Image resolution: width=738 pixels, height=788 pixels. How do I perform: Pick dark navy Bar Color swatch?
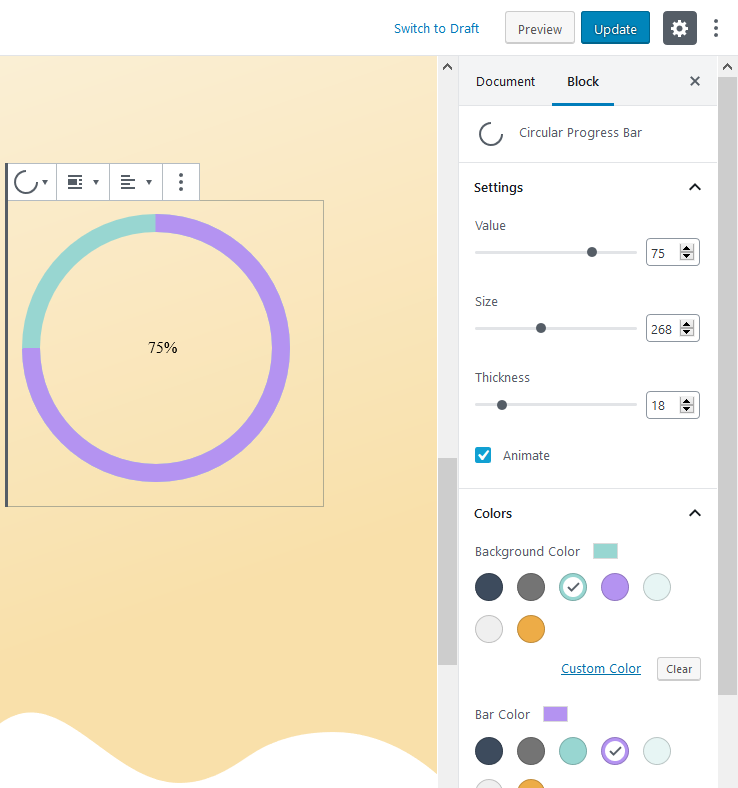click(x=488, y=751)
